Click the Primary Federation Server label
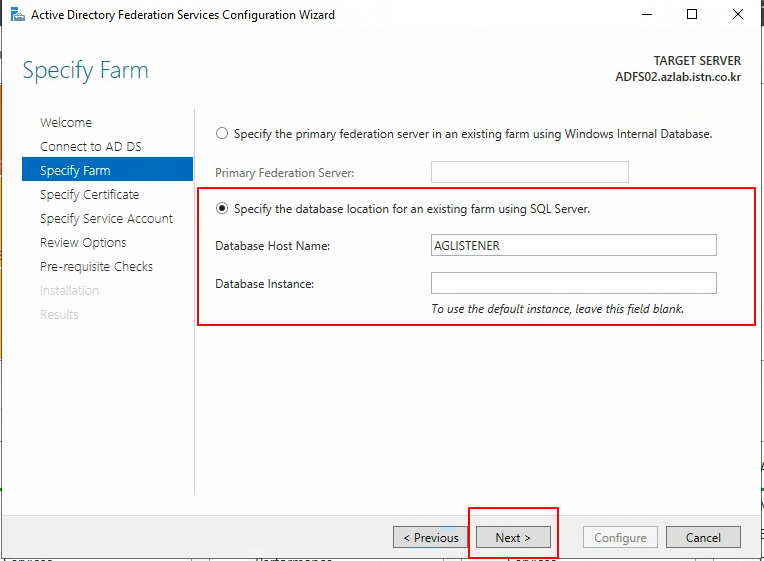 [285, 173]
